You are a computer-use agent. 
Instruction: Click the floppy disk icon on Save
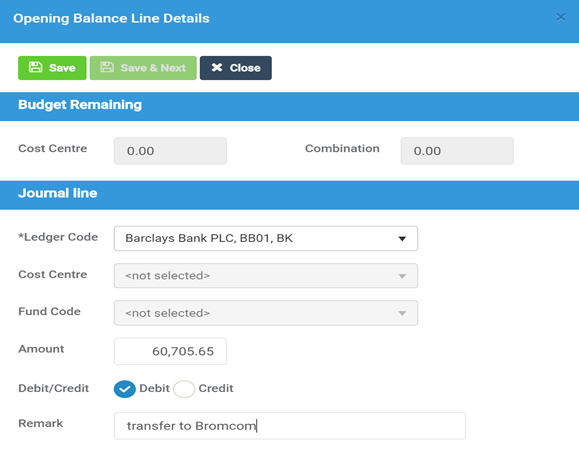35,67
